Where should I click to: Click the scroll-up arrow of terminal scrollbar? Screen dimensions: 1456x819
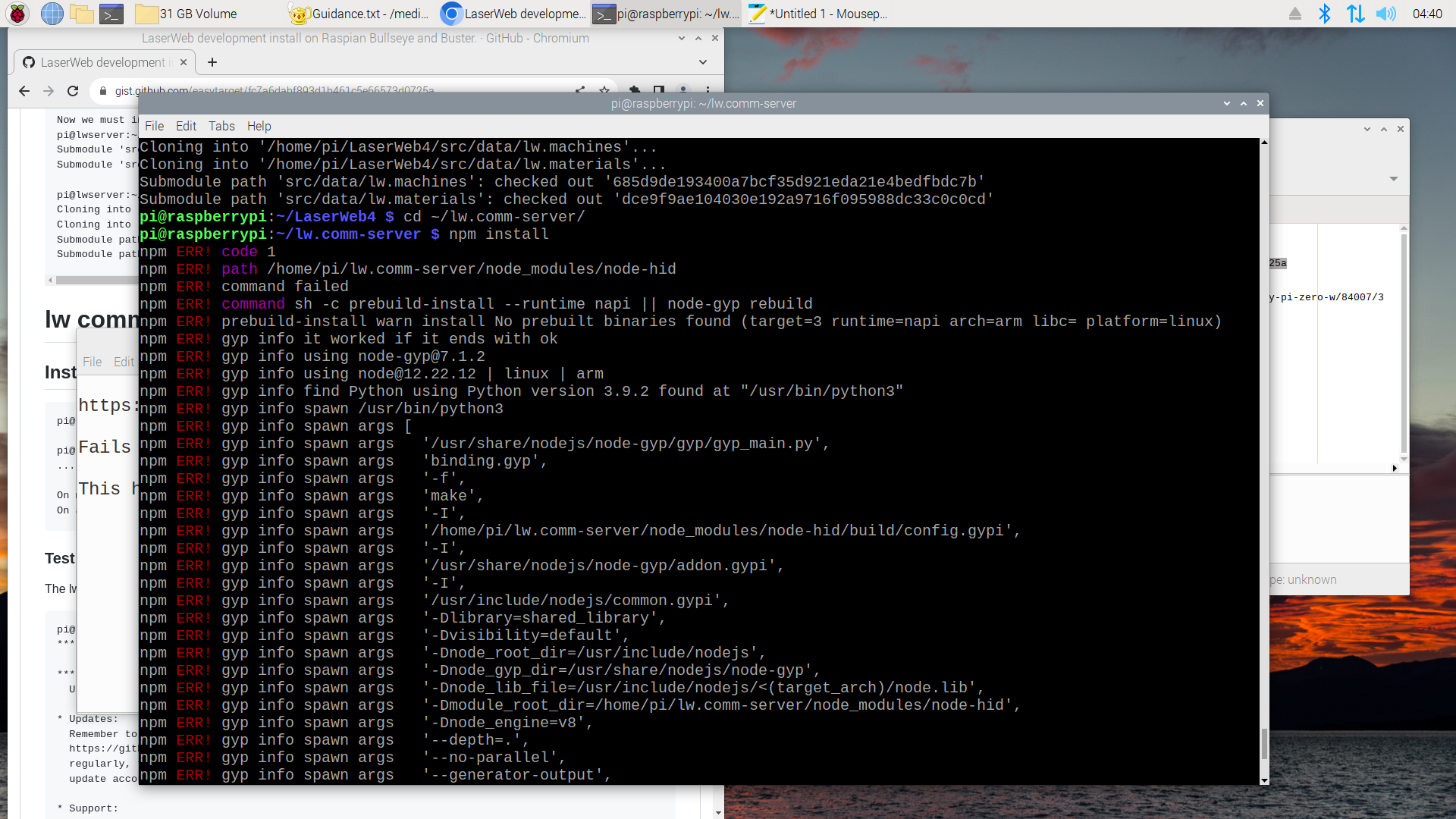(x=1264, y=143)
